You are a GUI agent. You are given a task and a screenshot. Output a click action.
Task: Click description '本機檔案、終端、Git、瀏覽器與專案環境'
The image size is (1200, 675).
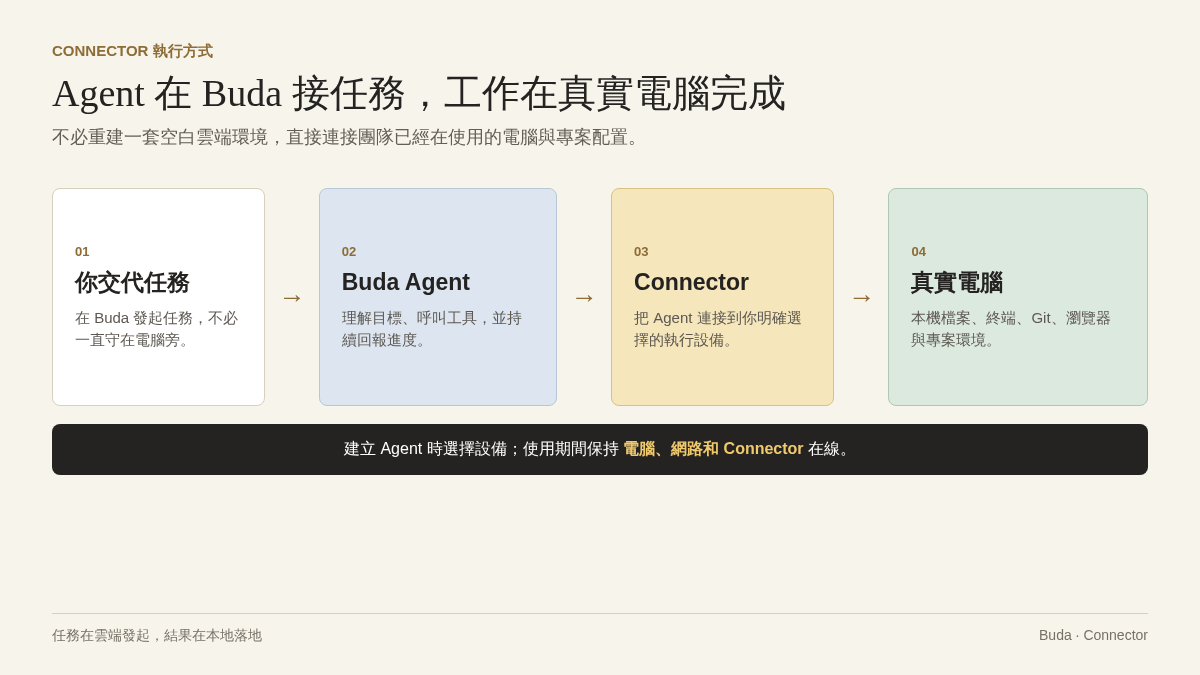(x=1011, y=329)
